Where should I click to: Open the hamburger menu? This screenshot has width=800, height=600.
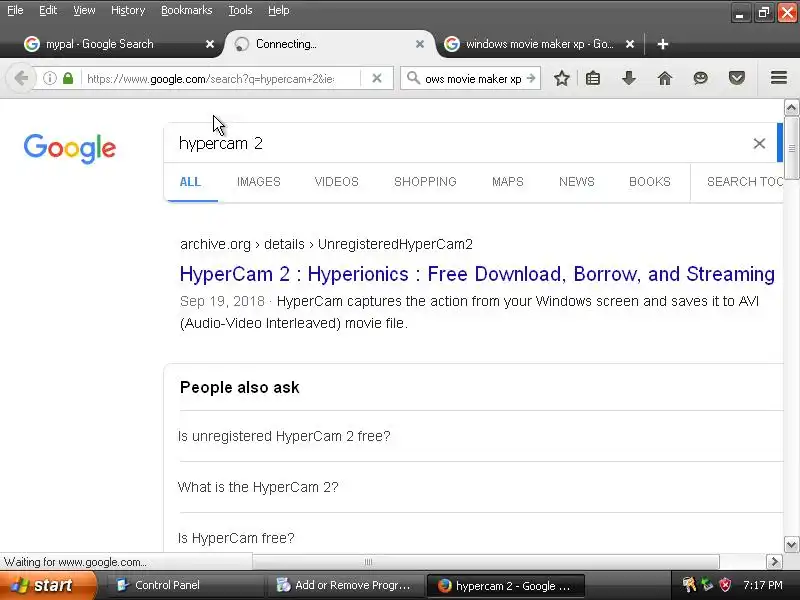pos(779,78)
